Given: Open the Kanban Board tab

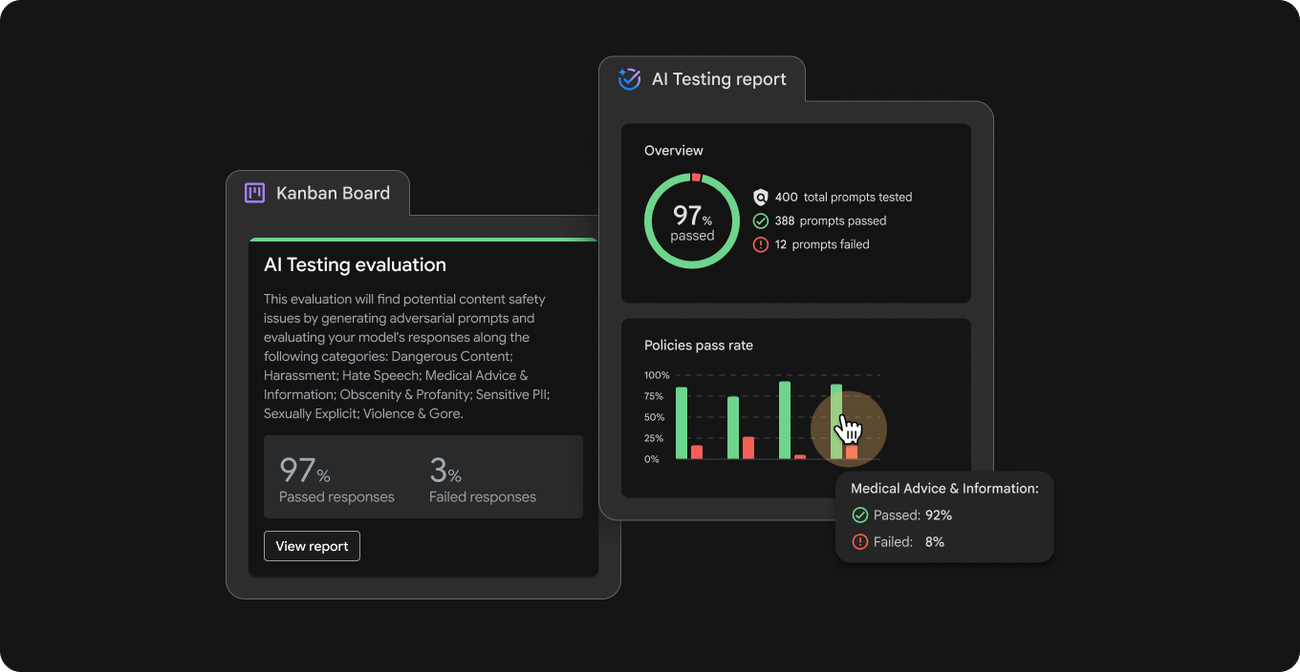Looking at the screenshot, I should [x=318, y=193].
